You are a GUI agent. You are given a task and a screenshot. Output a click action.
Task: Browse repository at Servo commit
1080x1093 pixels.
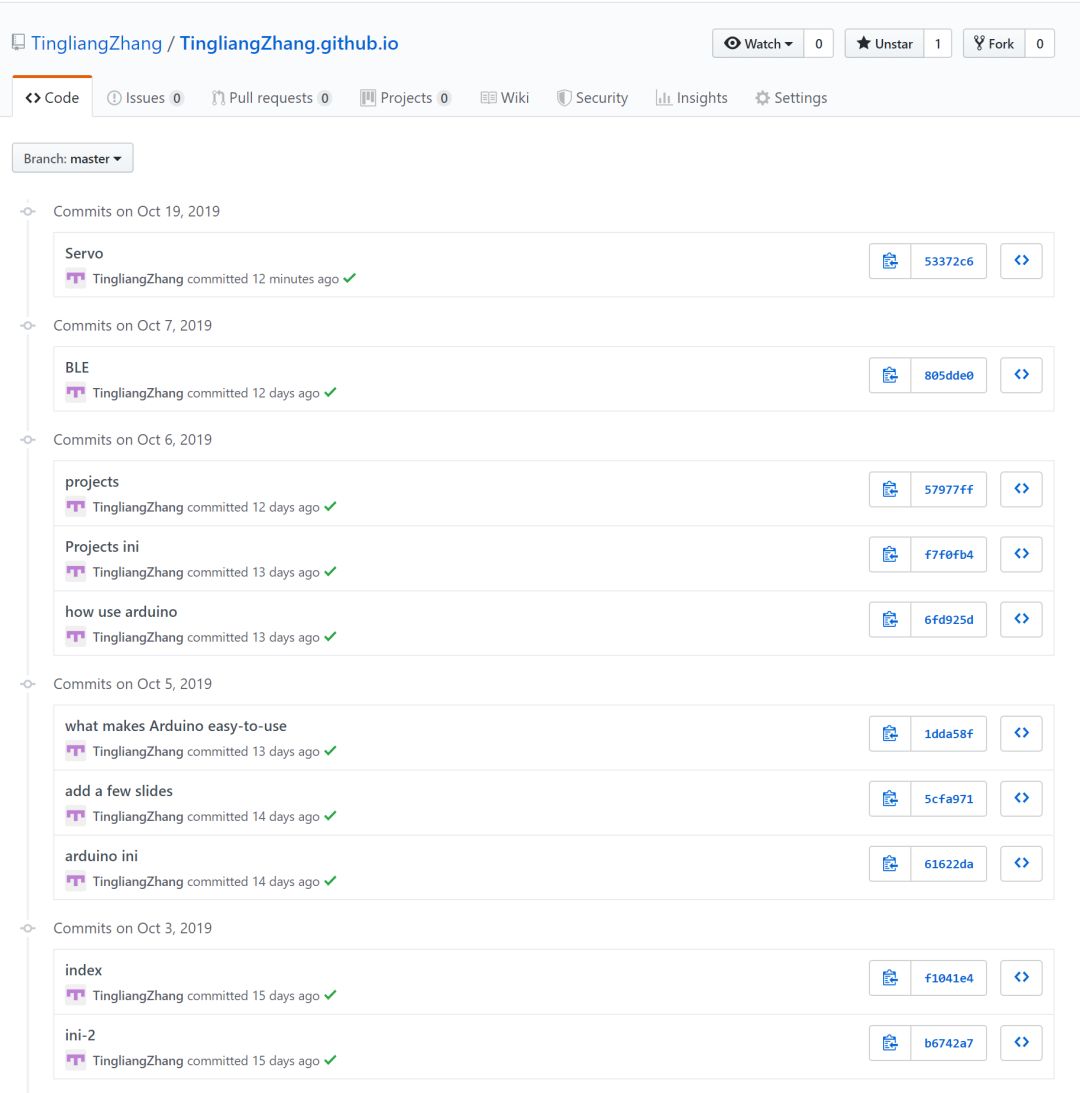pyautogui.click(x=1021, y=261)
